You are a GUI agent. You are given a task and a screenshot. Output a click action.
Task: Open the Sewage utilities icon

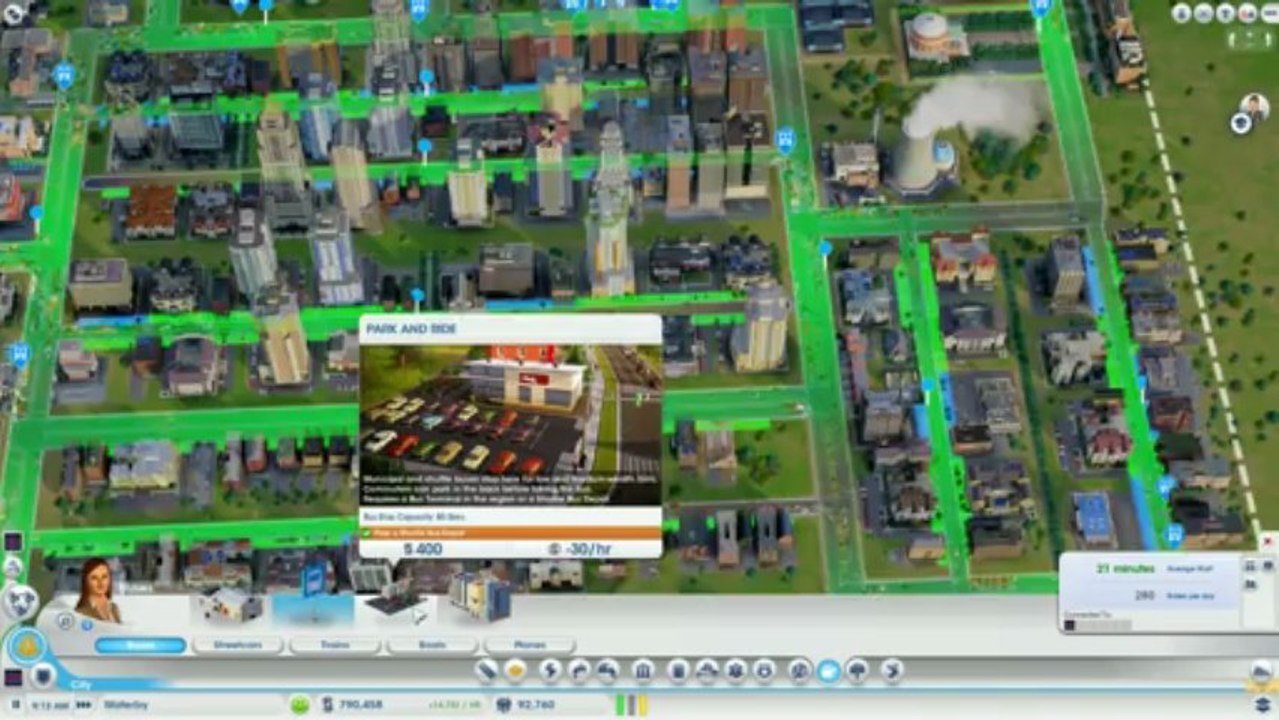607,670
